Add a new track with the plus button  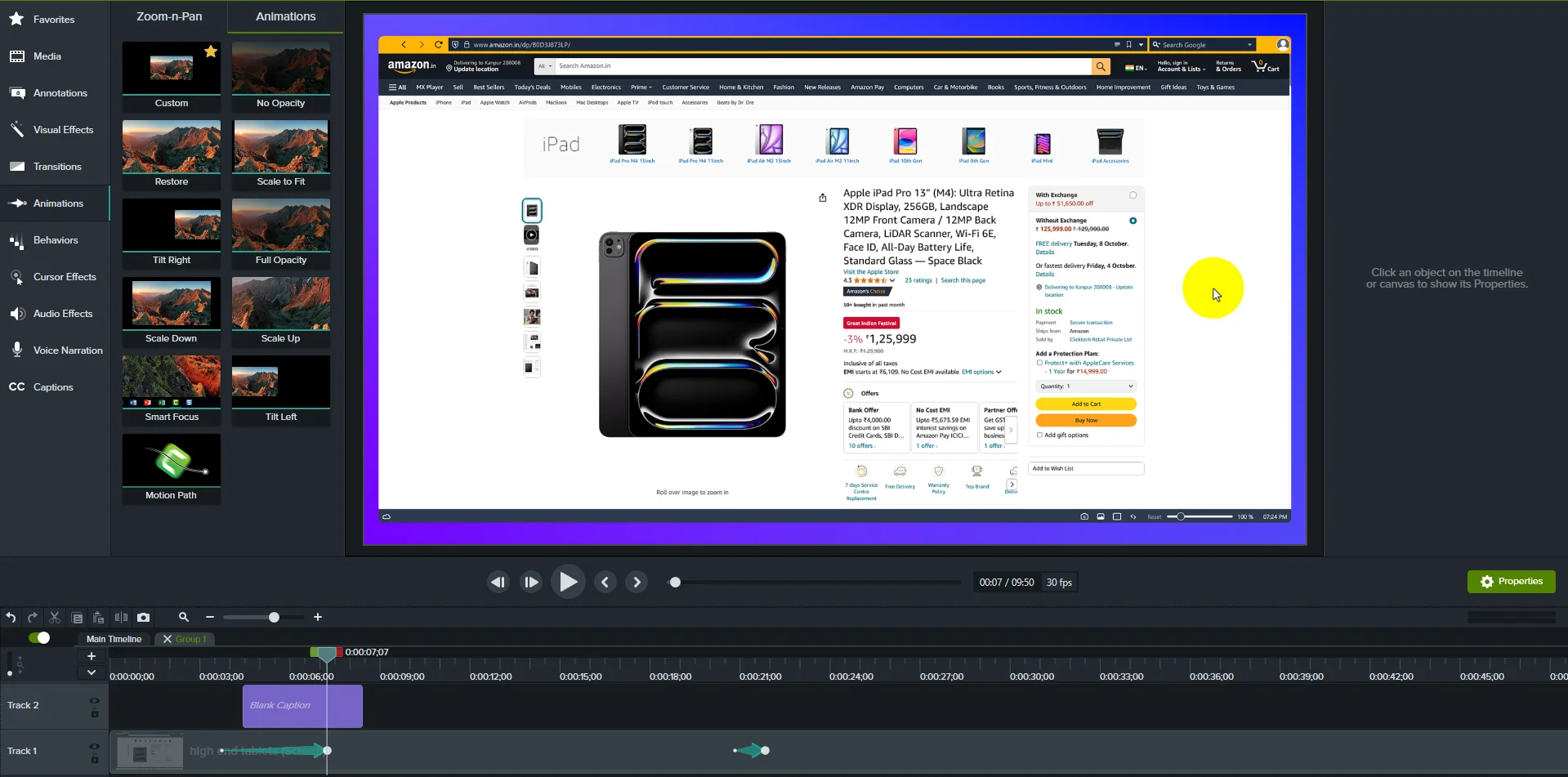(92, 656)
